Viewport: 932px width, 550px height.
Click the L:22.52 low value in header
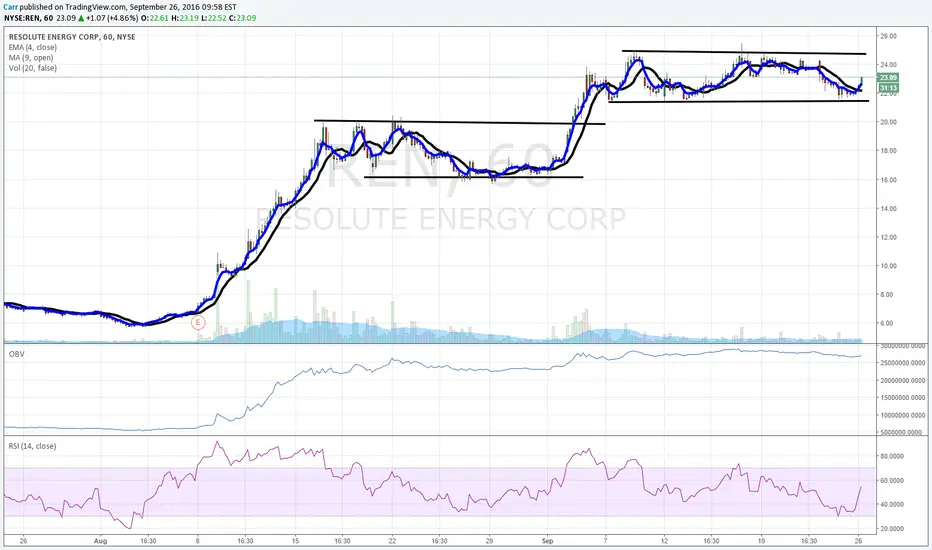[x=214, y=18]
